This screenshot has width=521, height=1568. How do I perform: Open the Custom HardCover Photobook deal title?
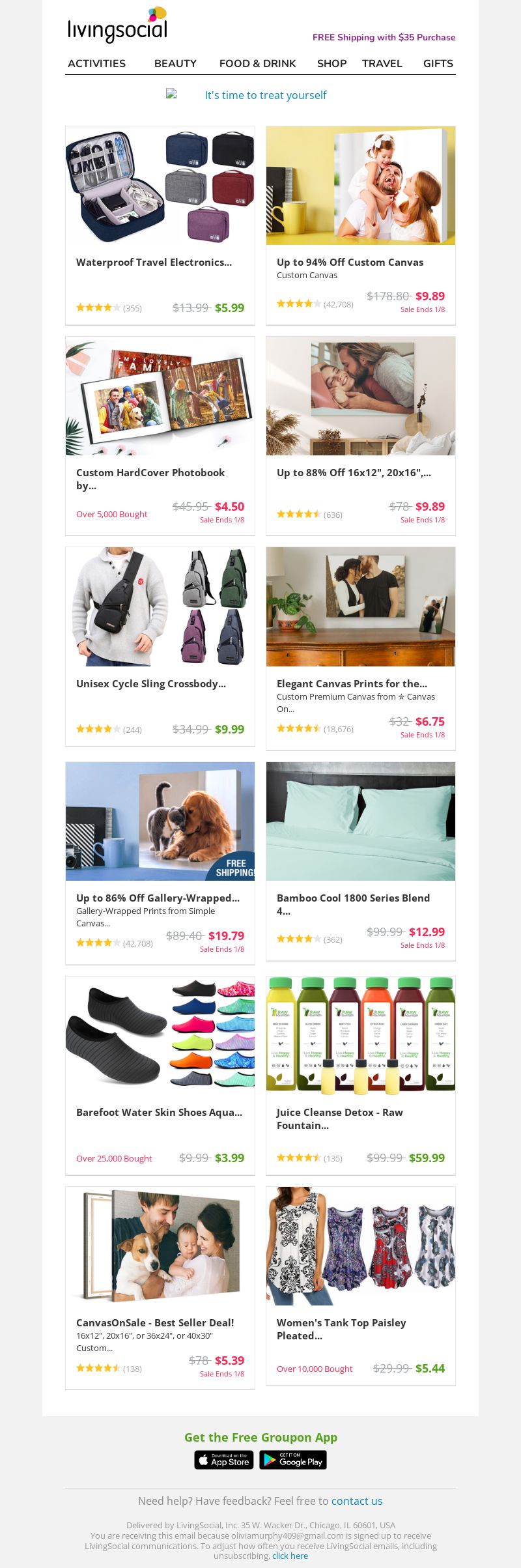pos(150,479)
